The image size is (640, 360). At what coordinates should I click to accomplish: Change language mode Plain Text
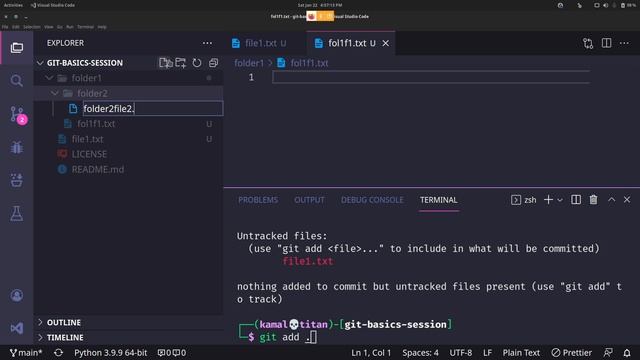(x=521, y=353)
